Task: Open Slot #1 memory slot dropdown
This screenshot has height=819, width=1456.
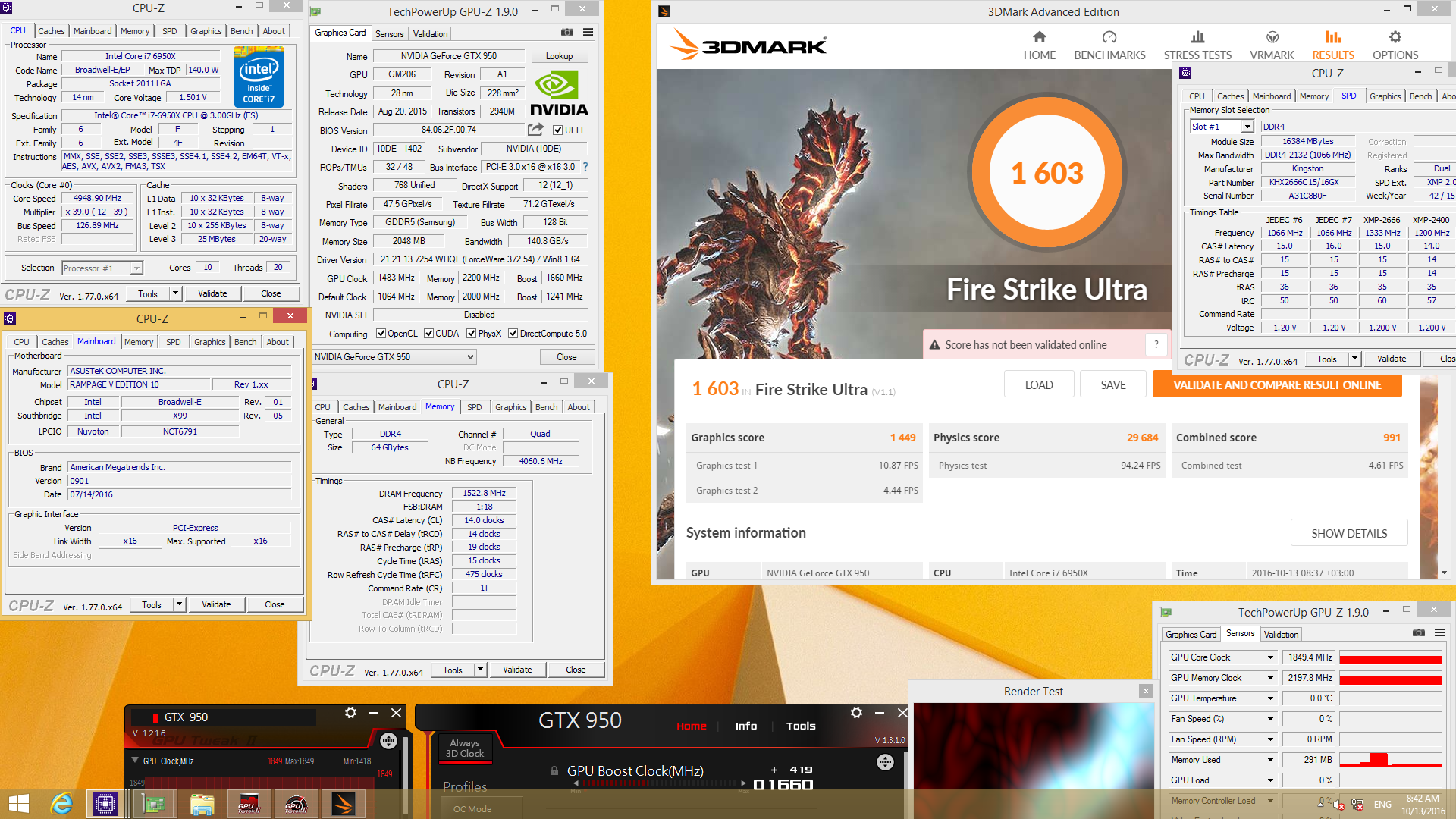Action: (1222, 127)
